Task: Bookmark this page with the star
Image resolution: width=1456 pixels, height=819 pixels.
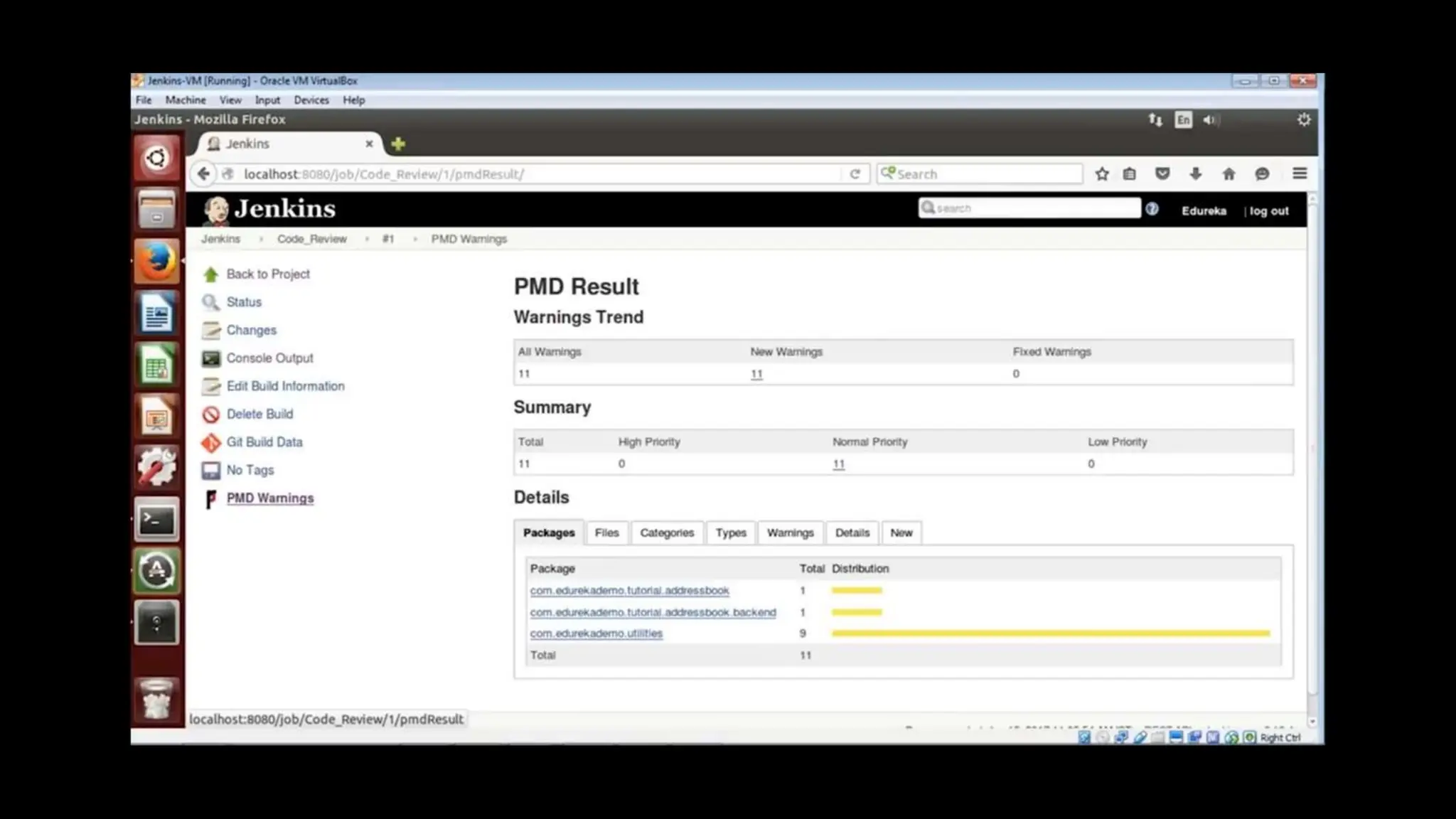Action: click(1102, 174)
